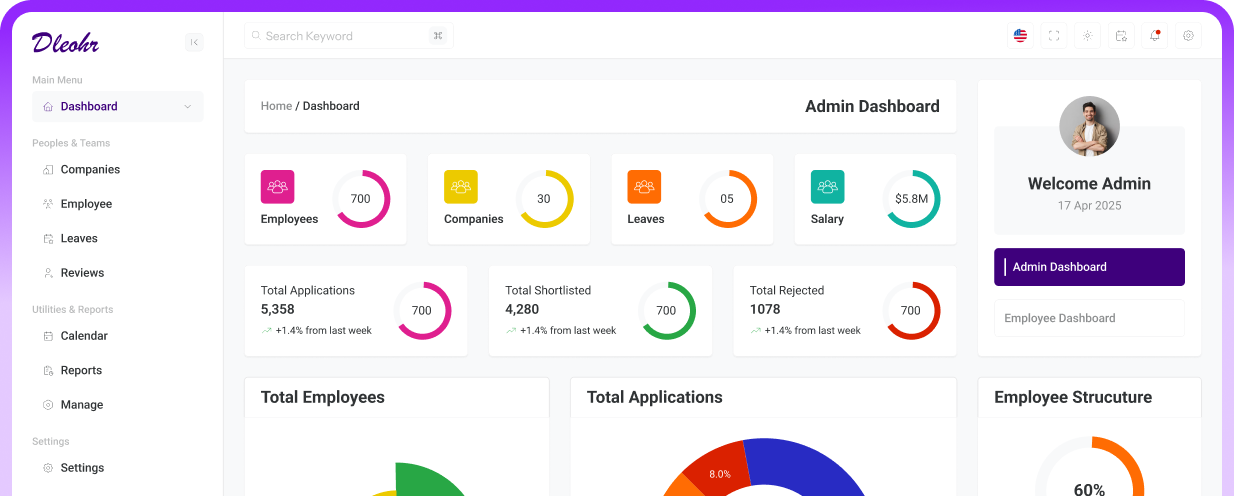Click the Home breadcrumb link
1234x496 pixels.
[x=276, y=106]
